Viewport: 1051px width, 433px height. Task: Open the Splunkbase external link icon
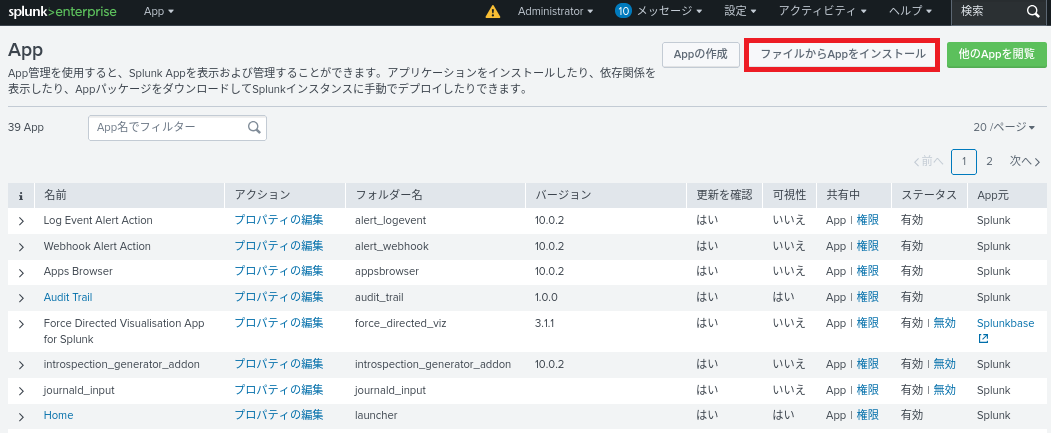[x=983, y=339]
